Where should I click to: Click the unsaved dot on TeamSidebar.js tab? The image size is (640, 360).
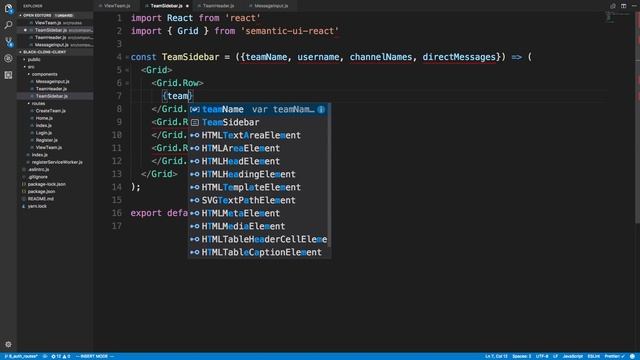click(x=187, y=6)
